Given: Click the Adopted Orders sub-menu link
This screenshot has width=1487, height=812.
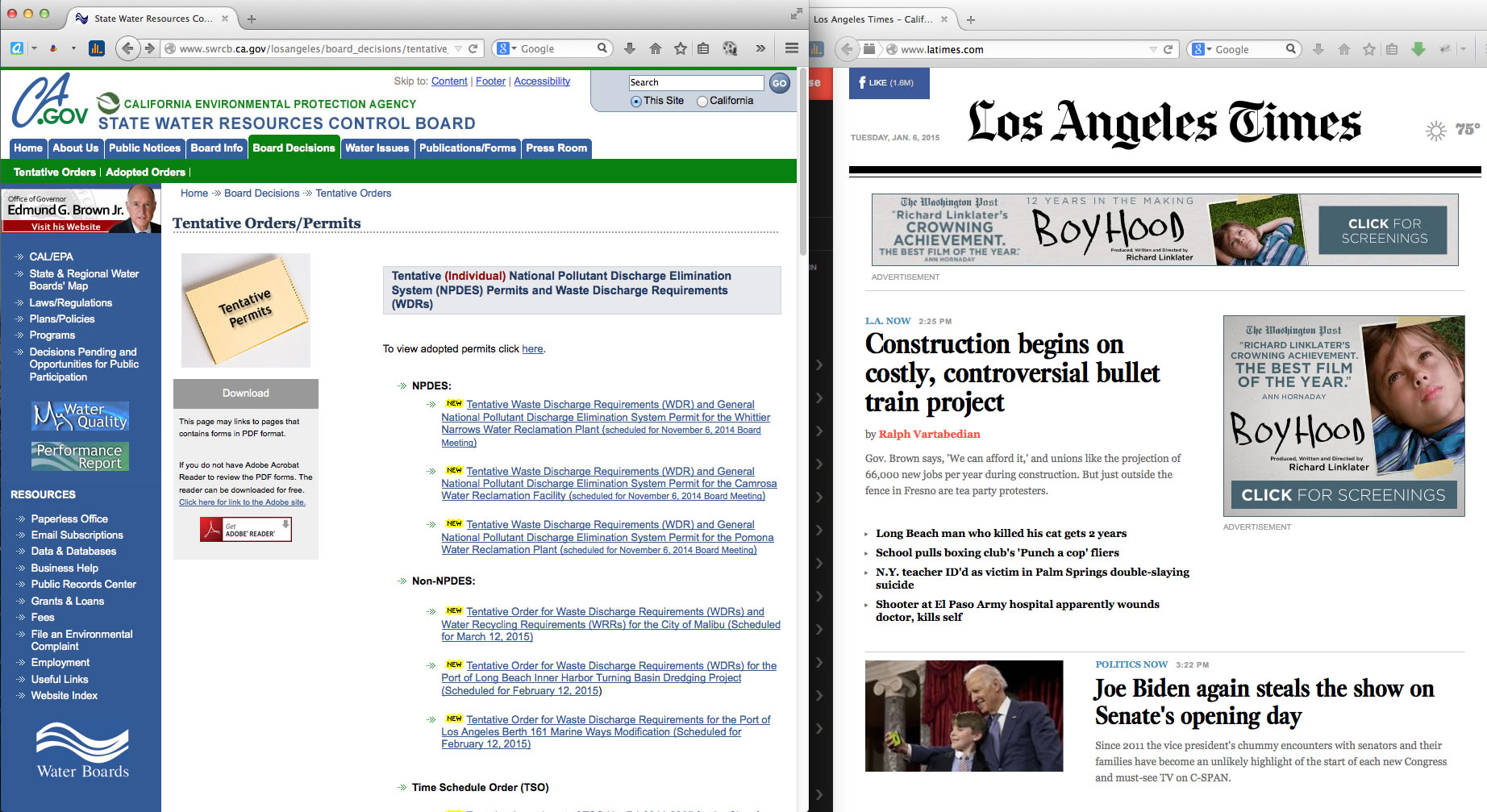Looking at the screenshot, I should click(145, 172).
